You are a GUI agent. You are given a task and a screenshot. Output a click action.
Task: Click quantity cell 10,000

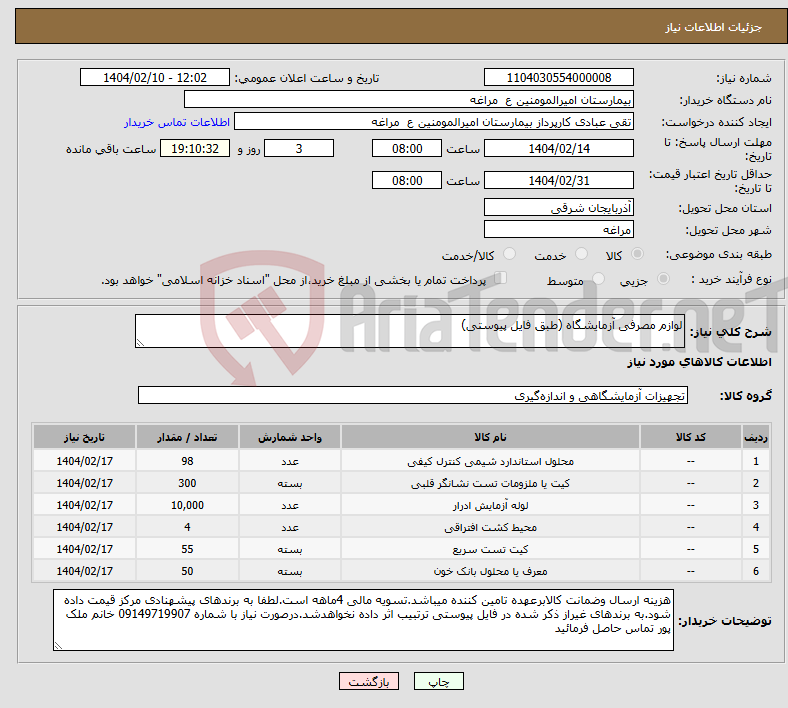click(187, 505)
